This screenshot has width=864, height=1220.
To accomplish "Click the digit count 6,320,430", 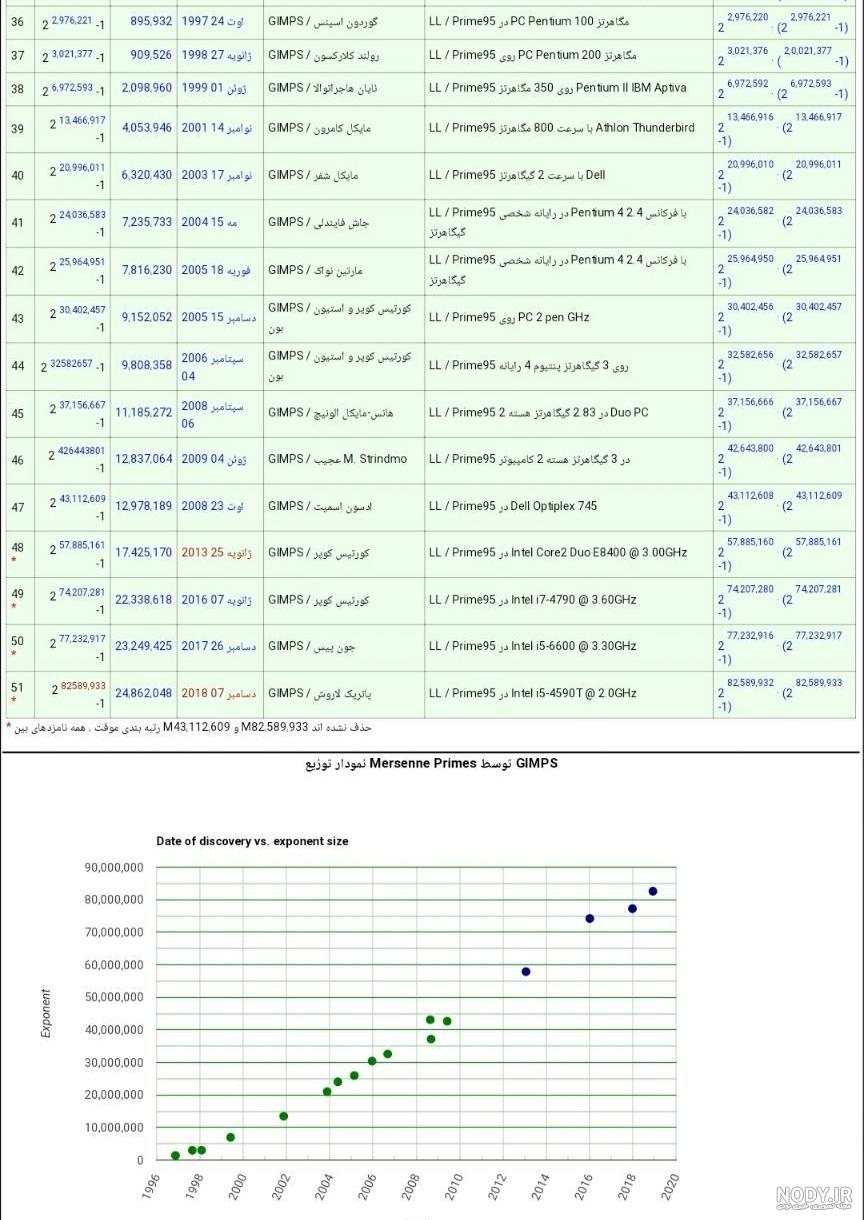I will click(x=147, y=175).
